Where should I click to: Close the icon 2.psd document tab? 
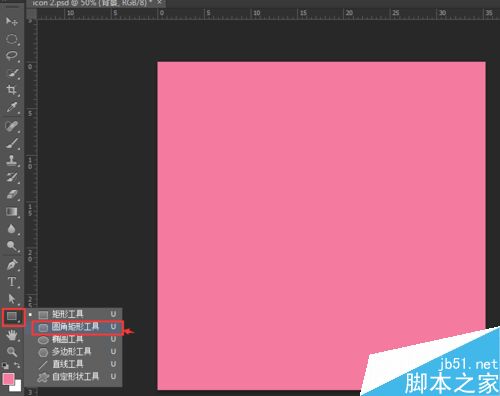pyautogui.click(x=160, y=3)
